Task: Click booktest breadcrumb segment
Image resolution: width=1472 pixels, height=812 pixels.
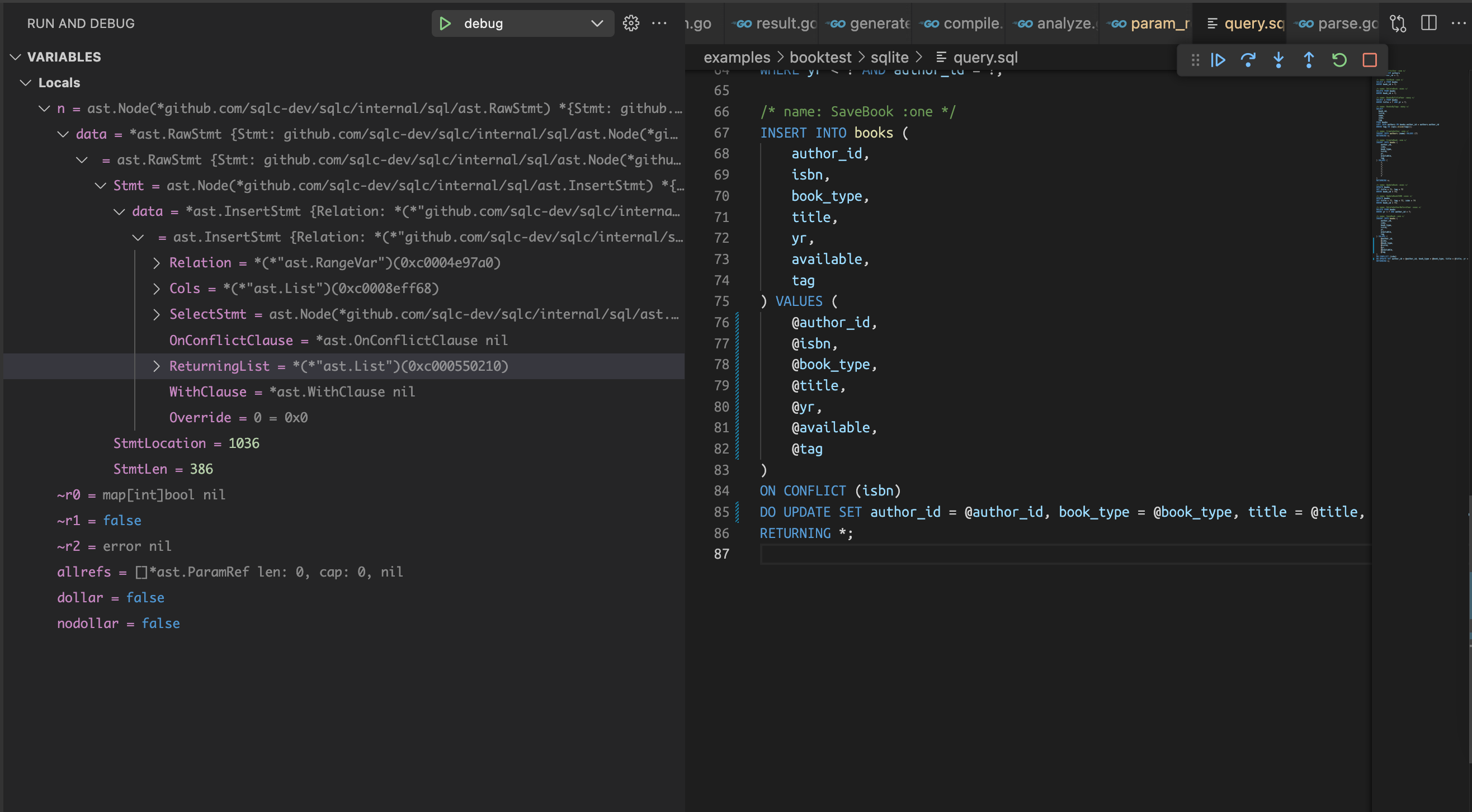Action: click(x=820, y=58)
